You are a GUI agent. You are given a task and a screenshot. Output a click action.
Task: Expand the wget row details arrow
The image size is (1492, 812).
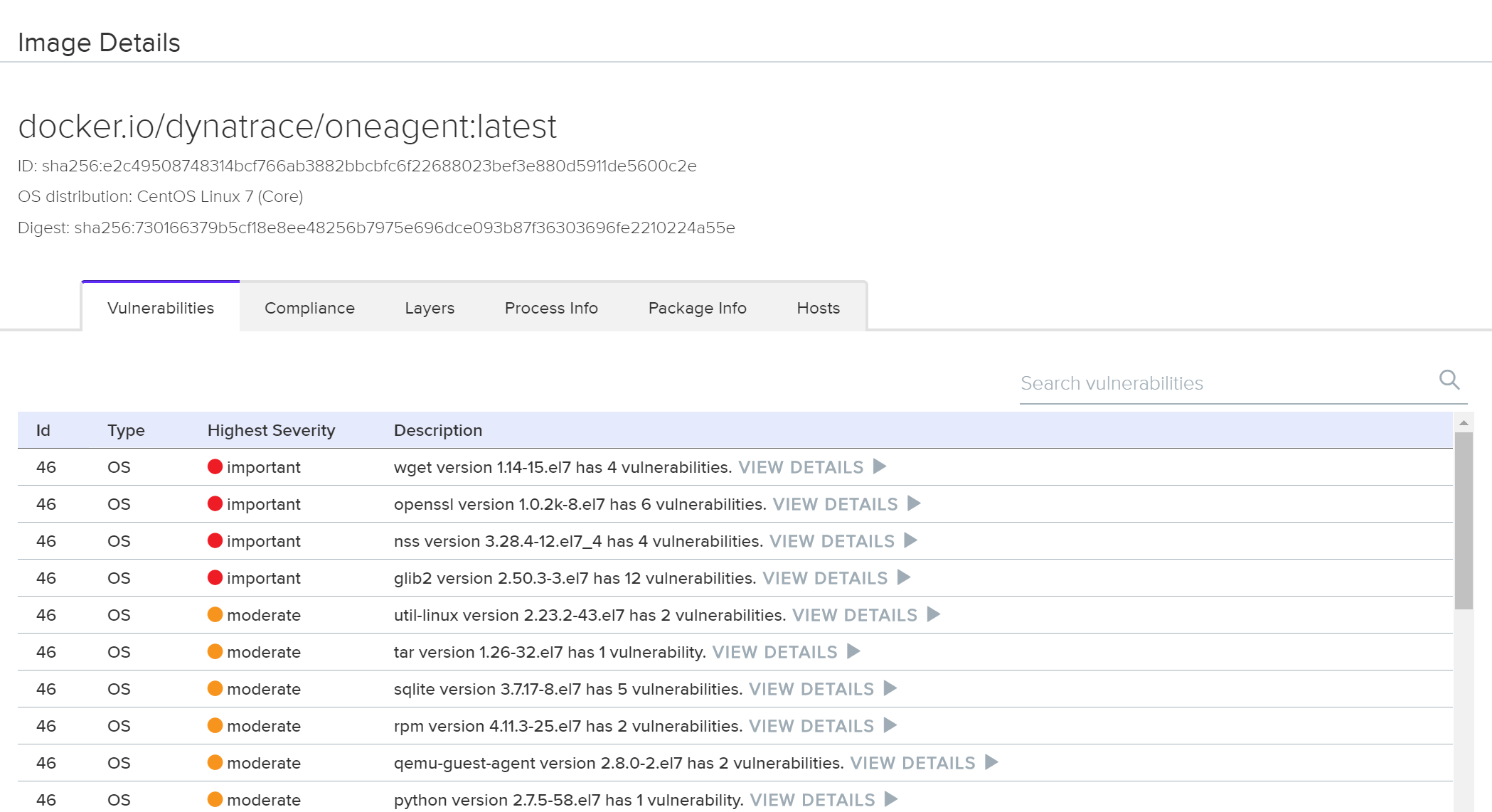click(880, 466)
